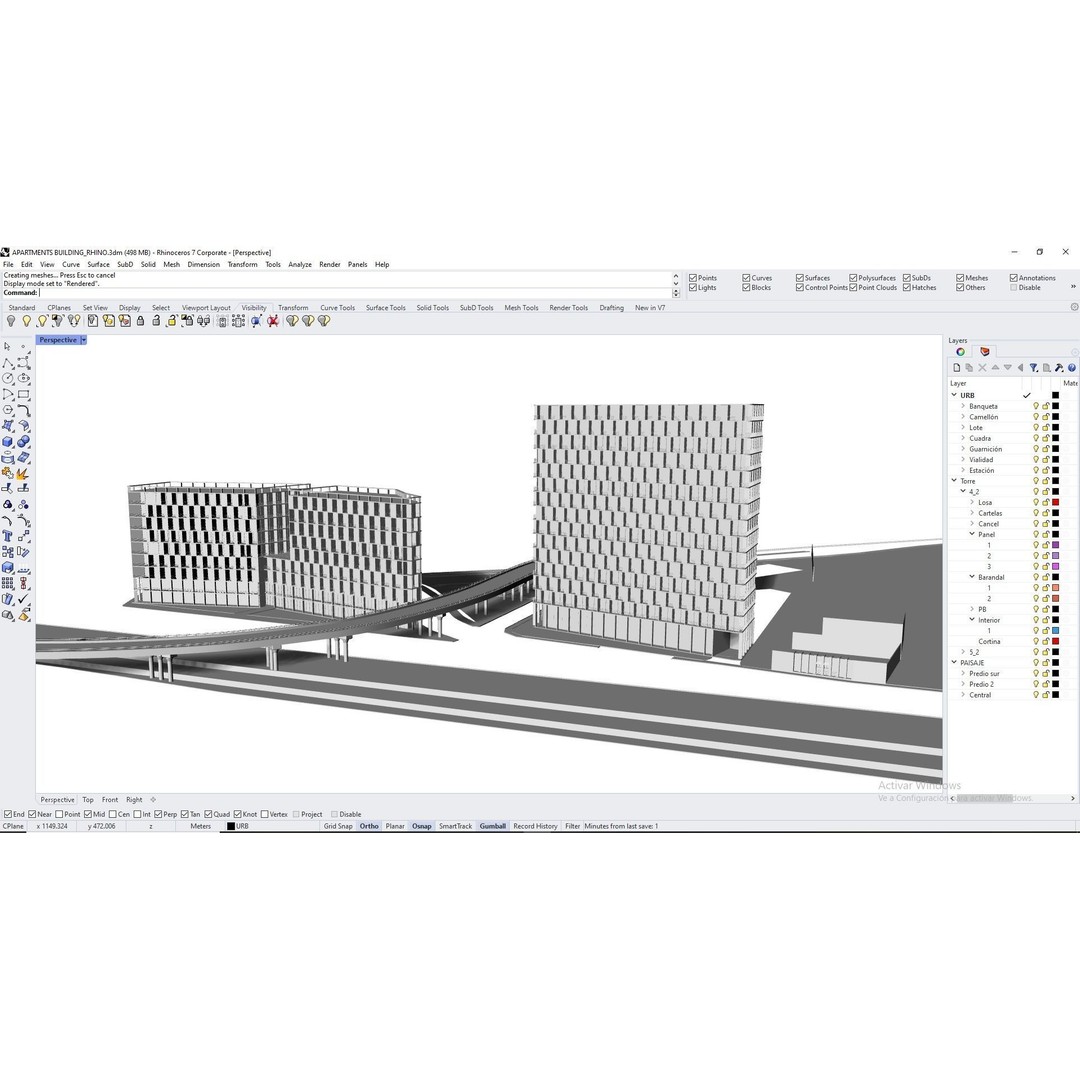Select the Explode tool
Image resolution: width=1080 pixels, height=1080 pixels.
pyautogui.click(x=23, y=474)
